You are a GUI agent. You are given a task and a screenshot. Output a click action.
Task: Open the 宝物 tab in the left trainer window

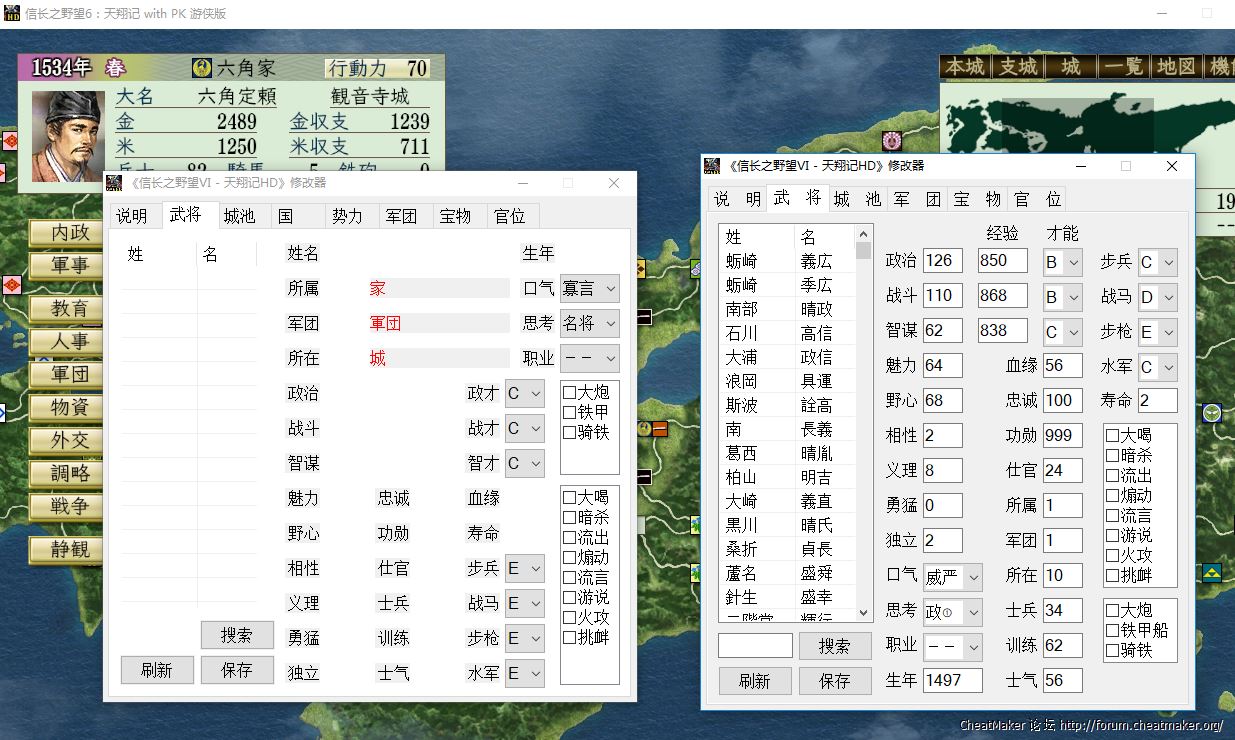click(455, 216)
